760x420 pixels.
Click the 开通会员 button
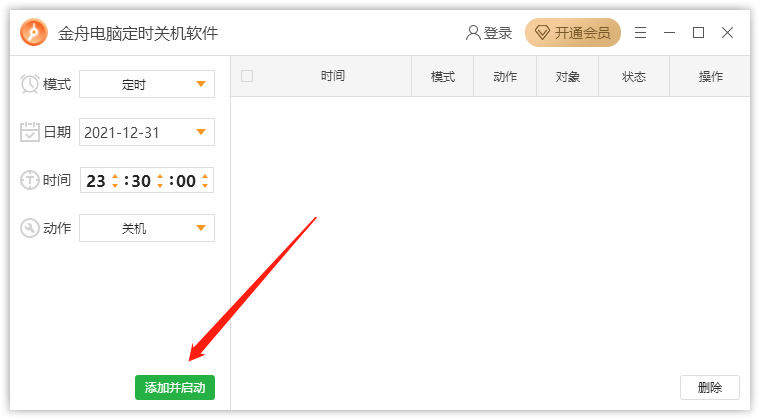pos(573,32)
